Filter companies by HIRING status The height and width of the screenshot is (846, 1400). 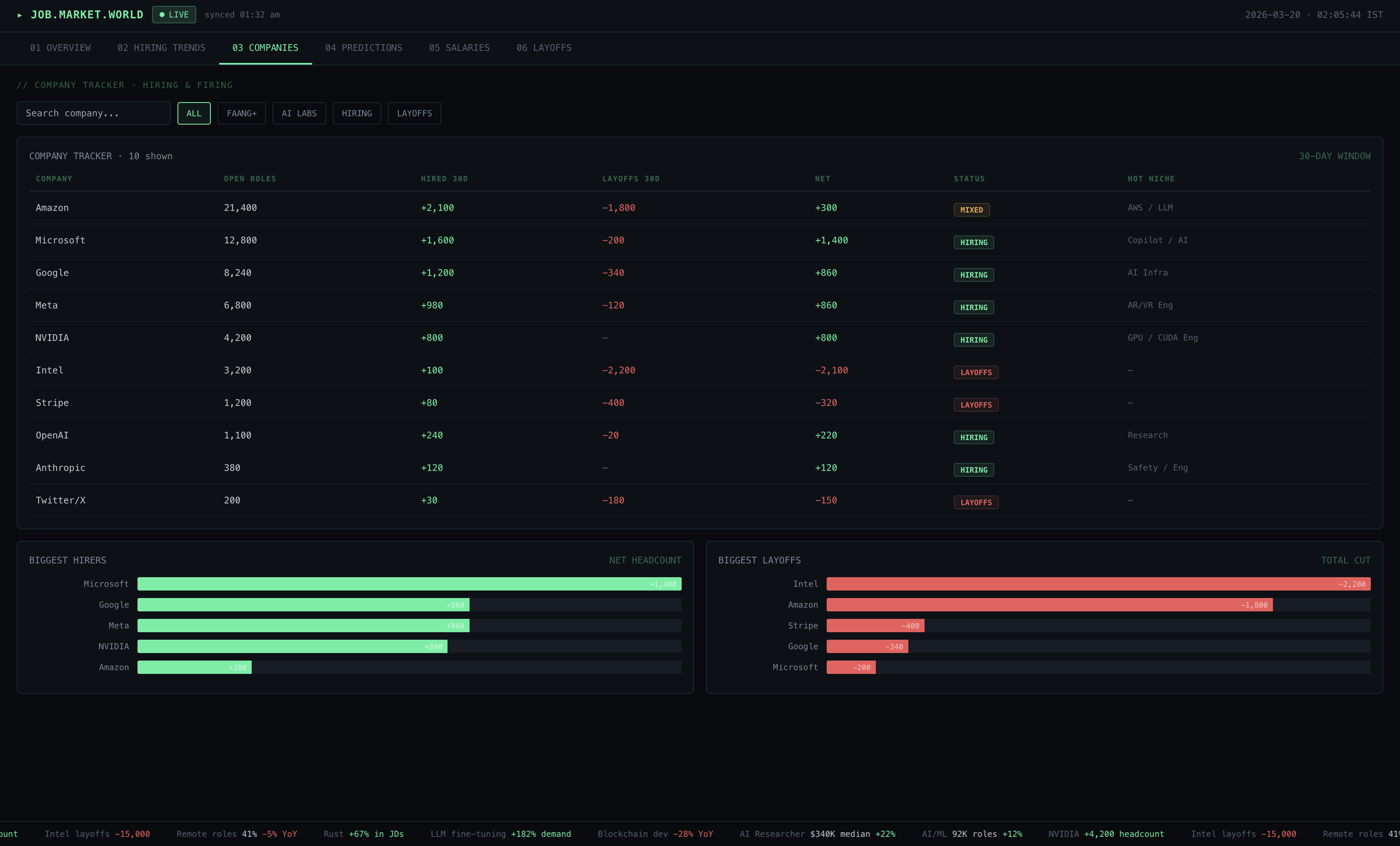[356, 113]
